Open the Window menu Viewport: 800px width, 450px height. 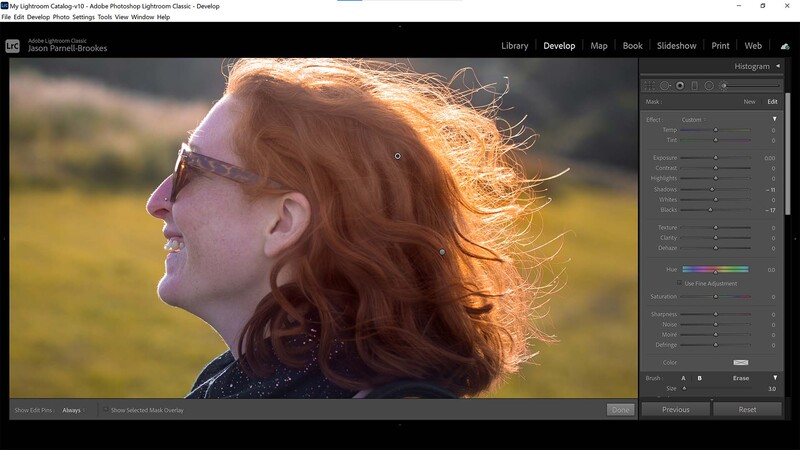tap(142, 17)
